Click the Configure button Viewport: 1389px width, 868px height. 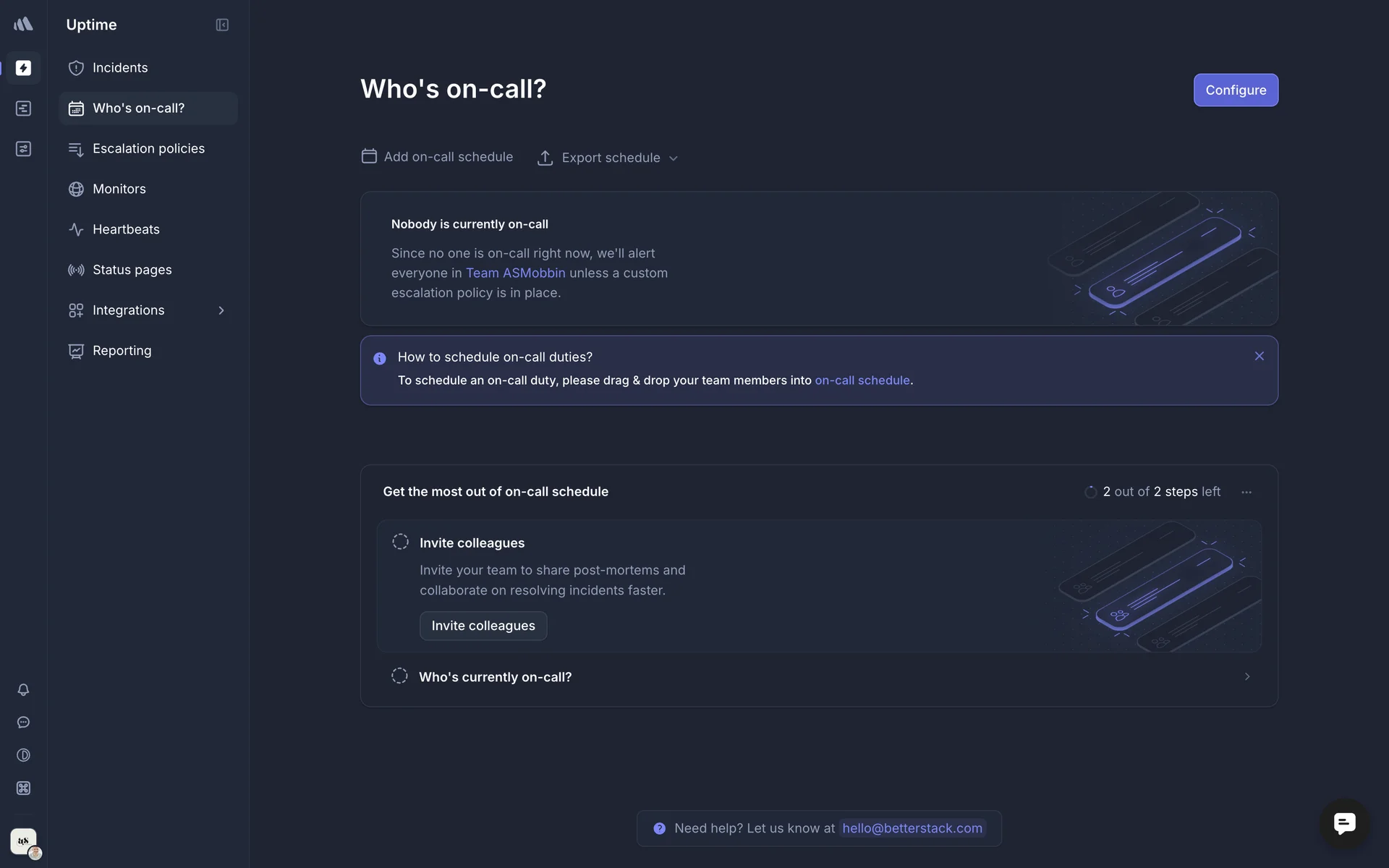point(1236,90)
